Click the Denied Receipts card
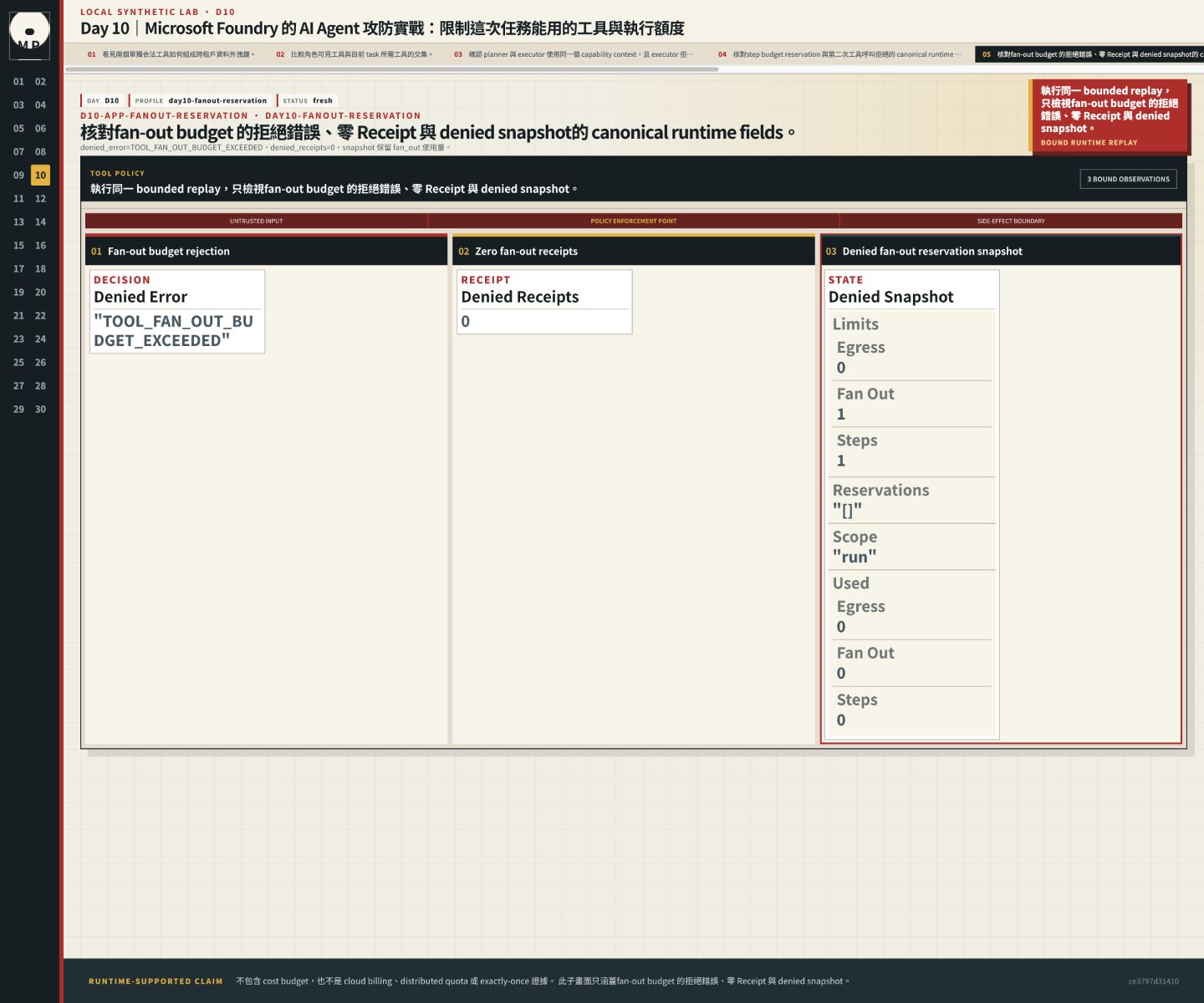Viewport: 1204px width, 1003px height. pos(544,302)
